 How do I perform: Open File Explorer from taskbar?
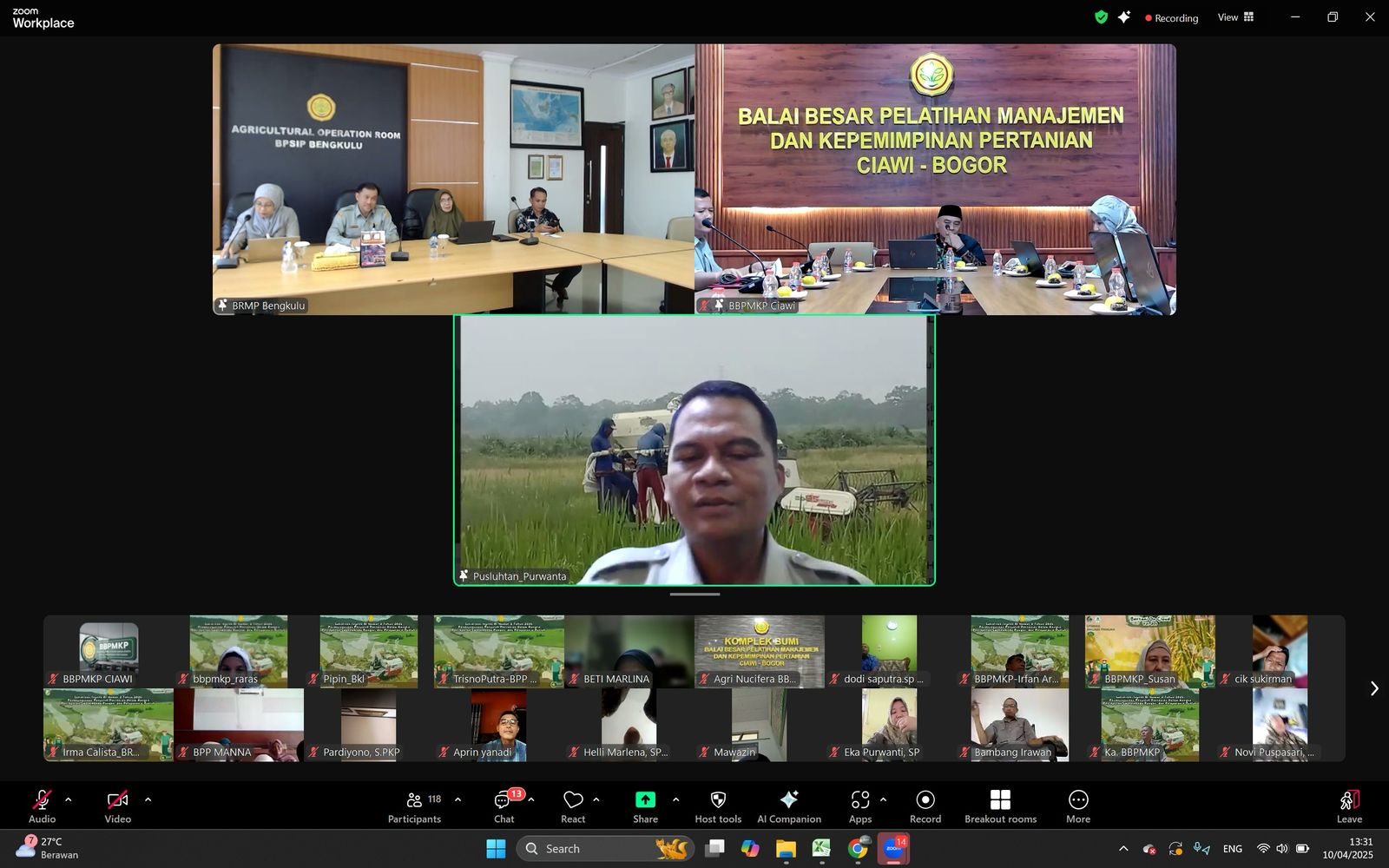tap(786, 848)
